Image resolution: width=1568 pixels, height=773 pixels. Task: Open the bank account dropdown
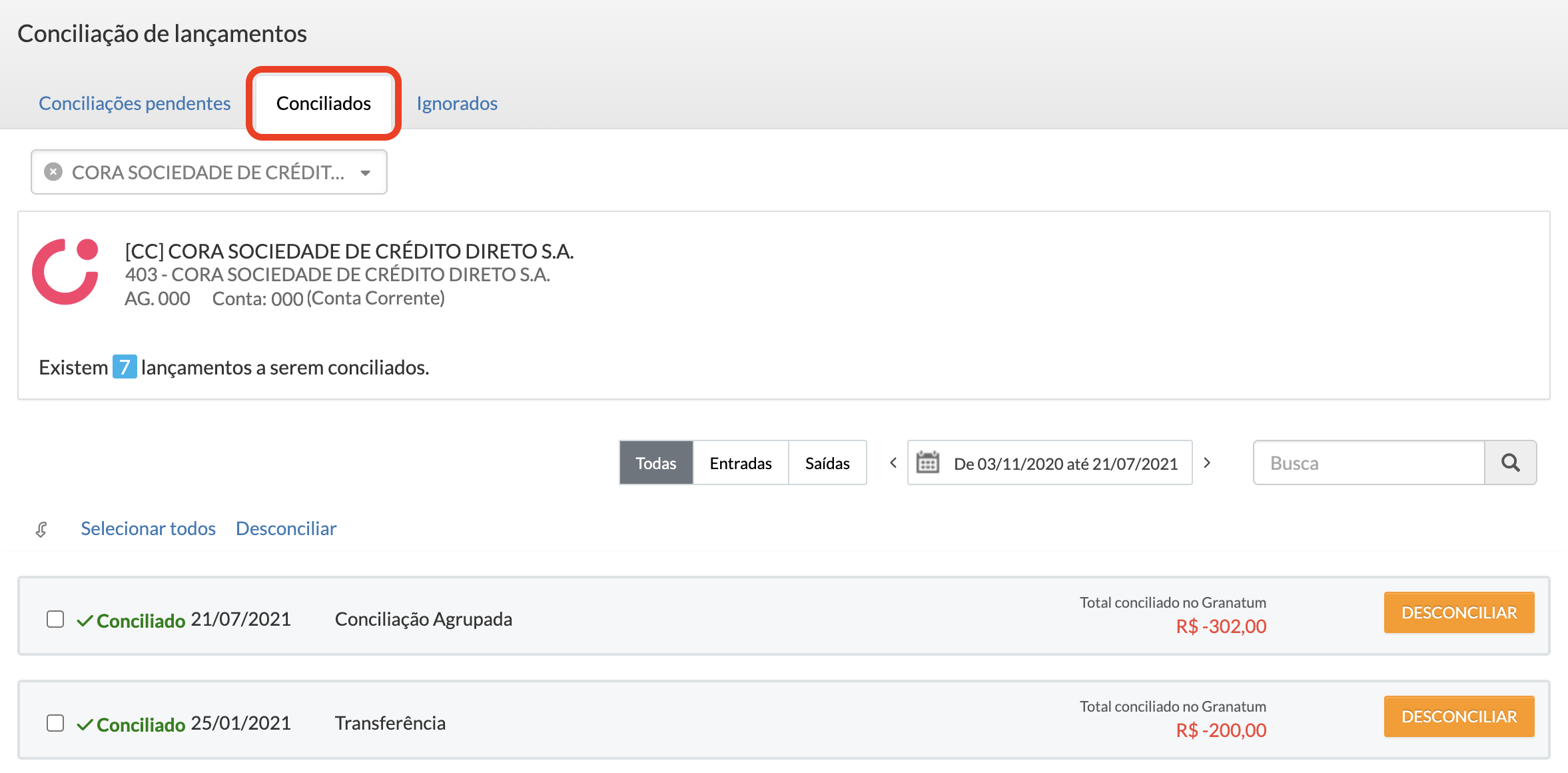coord(365,173)
